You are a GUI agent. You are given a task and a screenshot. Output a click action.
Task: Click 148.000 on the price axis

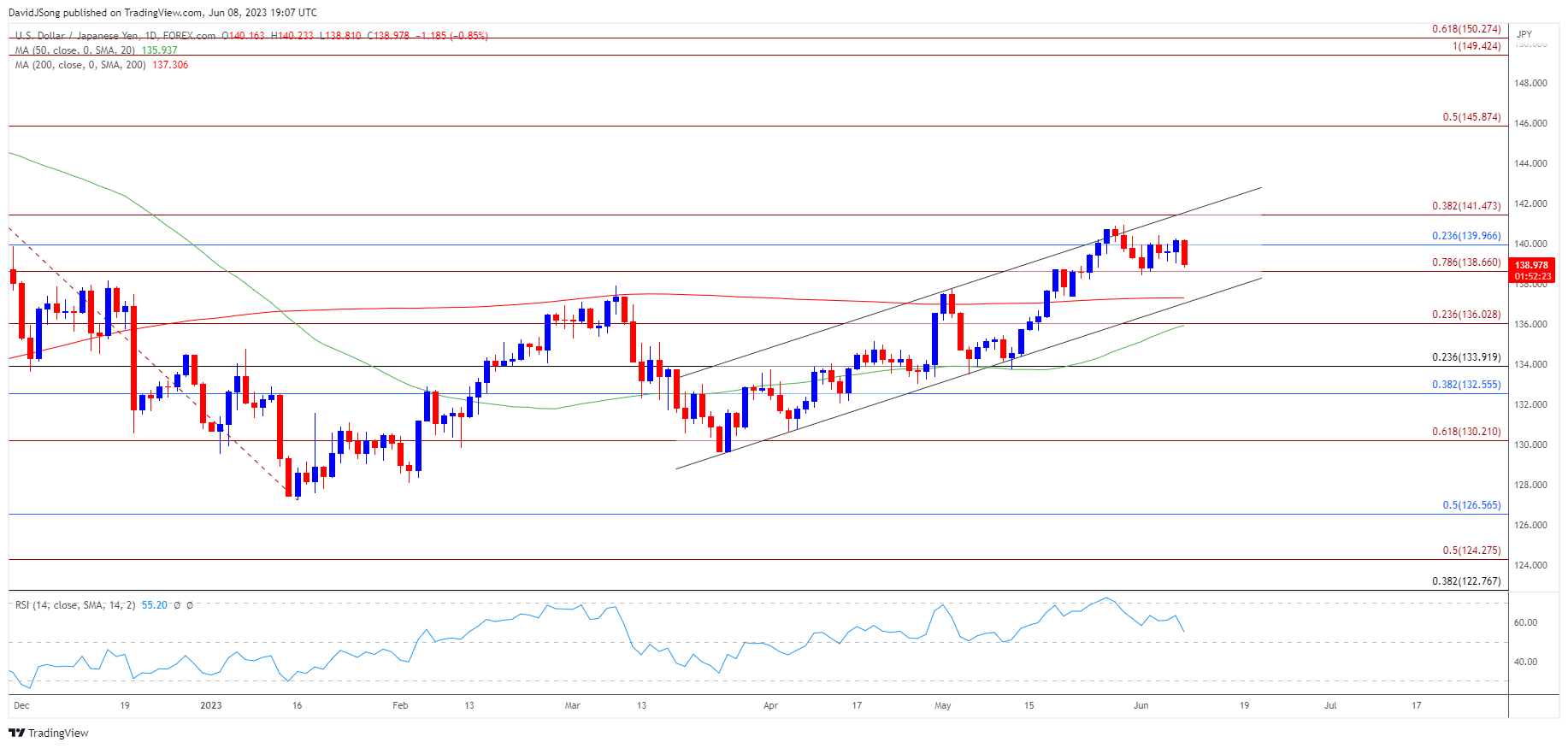[x=1530, y=83]
